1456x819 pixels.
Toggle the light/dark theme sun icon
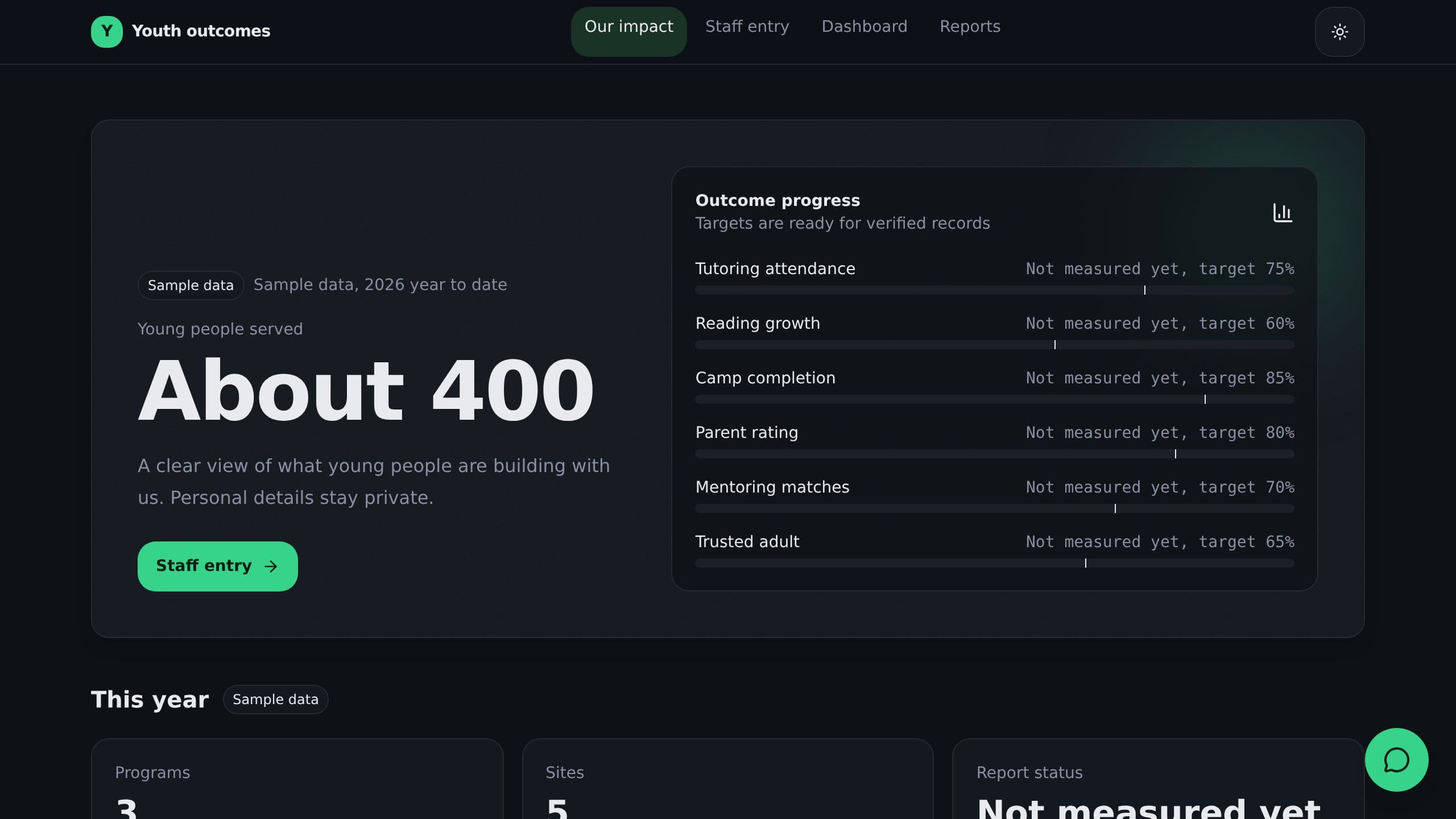point(1339,32)
